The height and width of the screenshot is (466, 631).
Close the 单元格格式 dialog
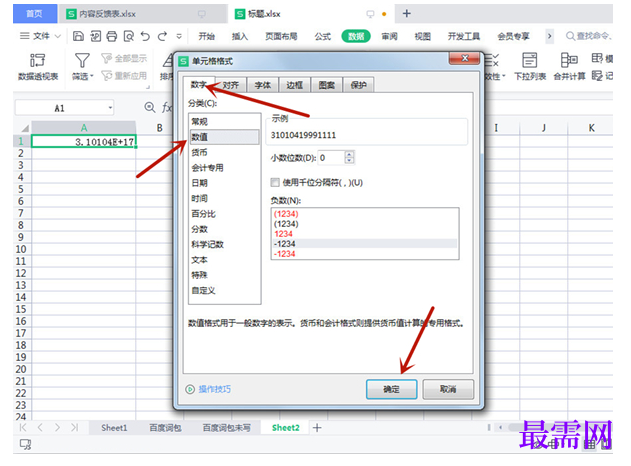coord(464,58)
